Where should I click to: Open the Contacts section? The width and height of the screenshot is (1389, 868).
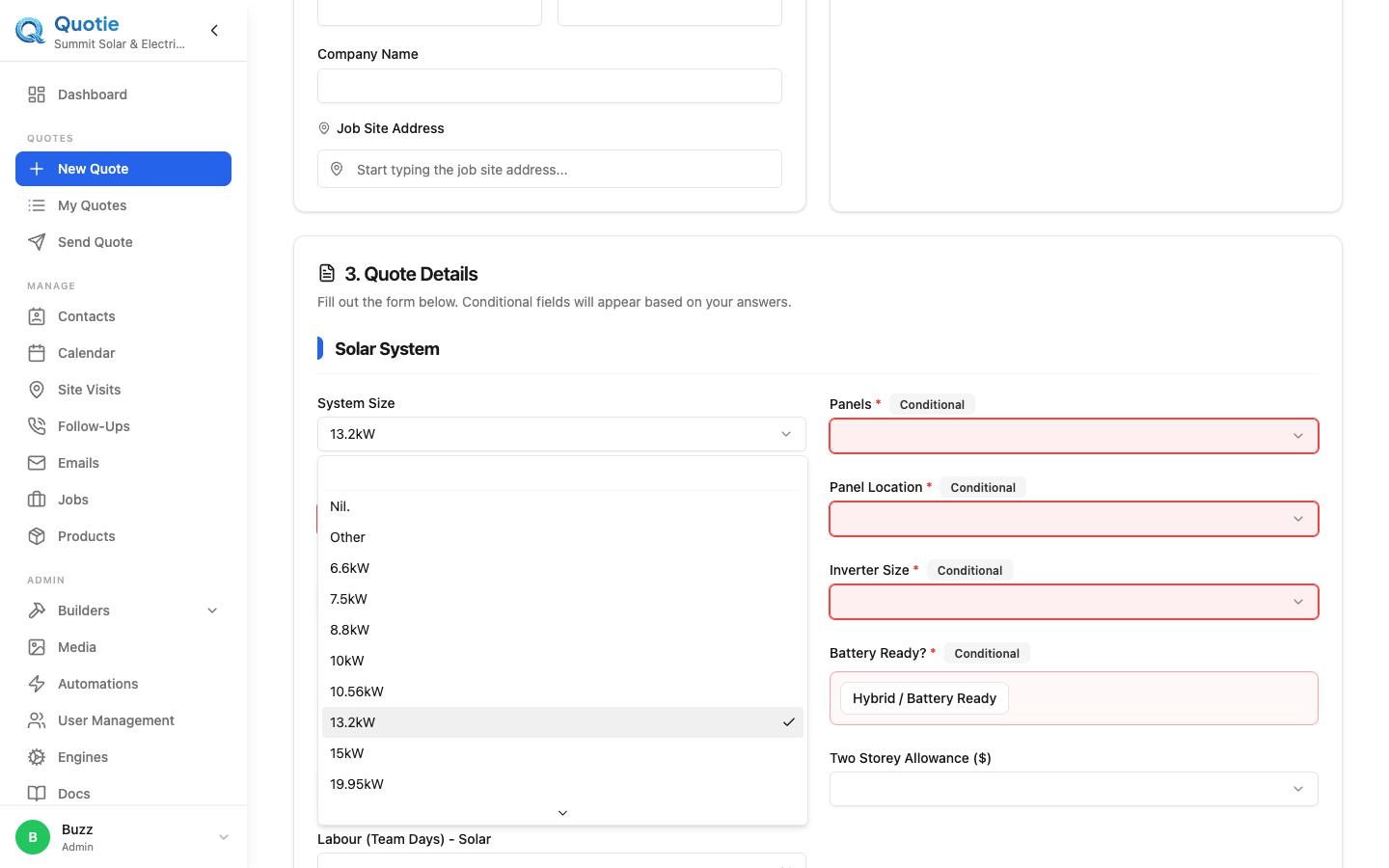click(123, 316)
